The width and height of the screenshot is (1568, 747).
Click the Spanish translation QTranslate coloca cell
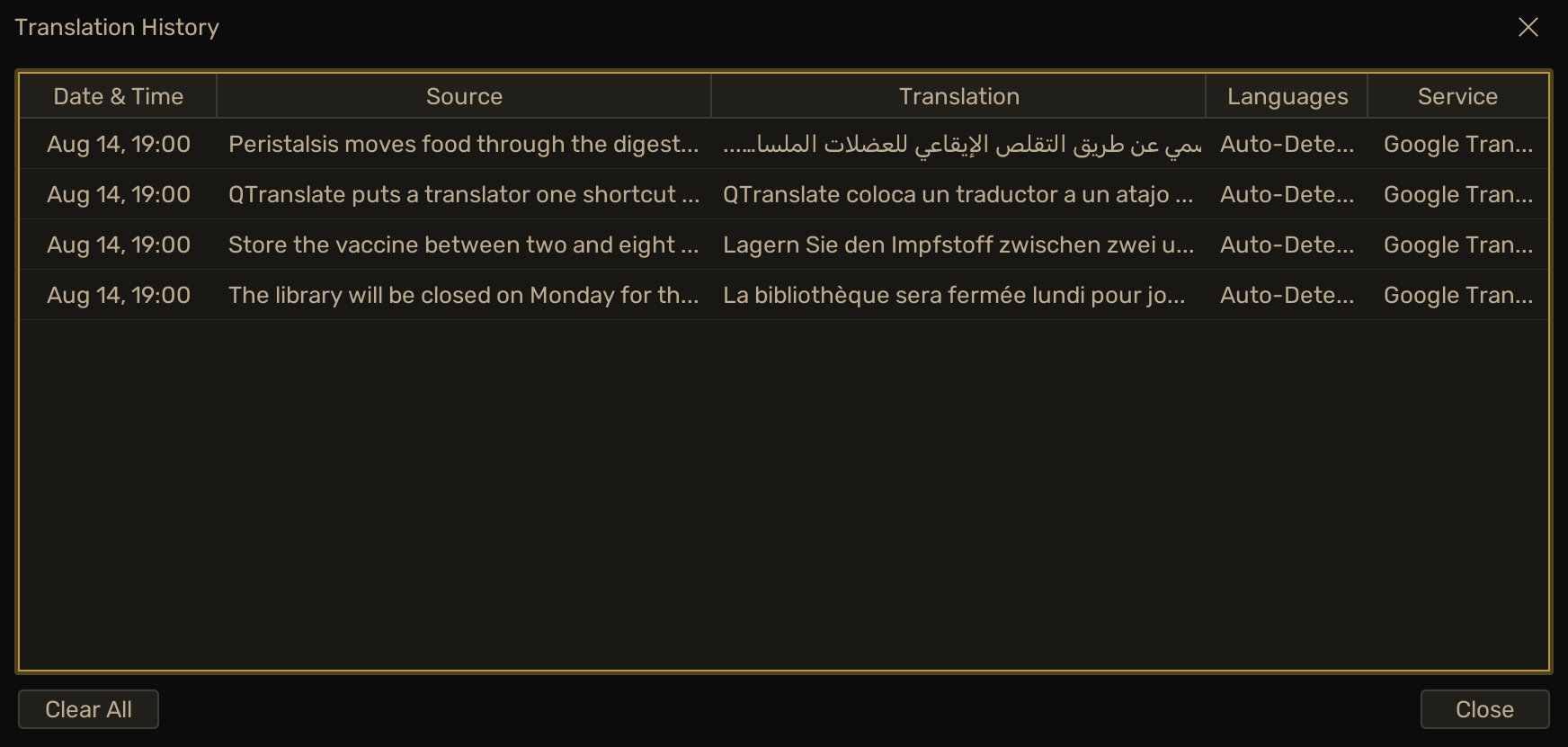click(x=958, y=194)
